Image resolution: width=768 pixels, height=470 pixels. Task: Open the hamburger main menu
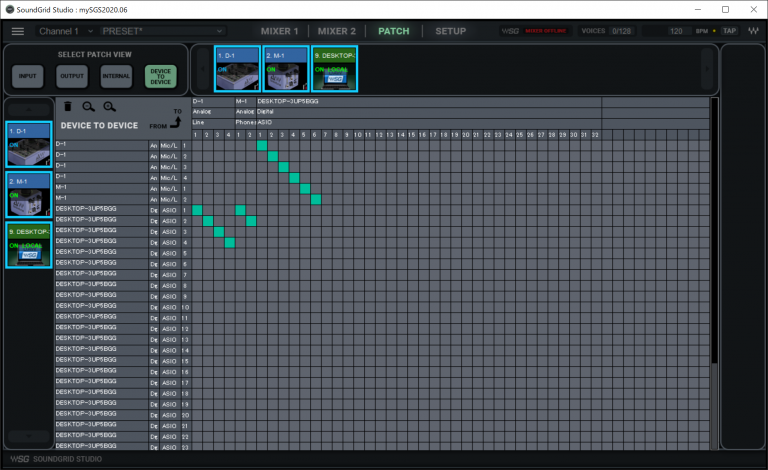point(17,31)
